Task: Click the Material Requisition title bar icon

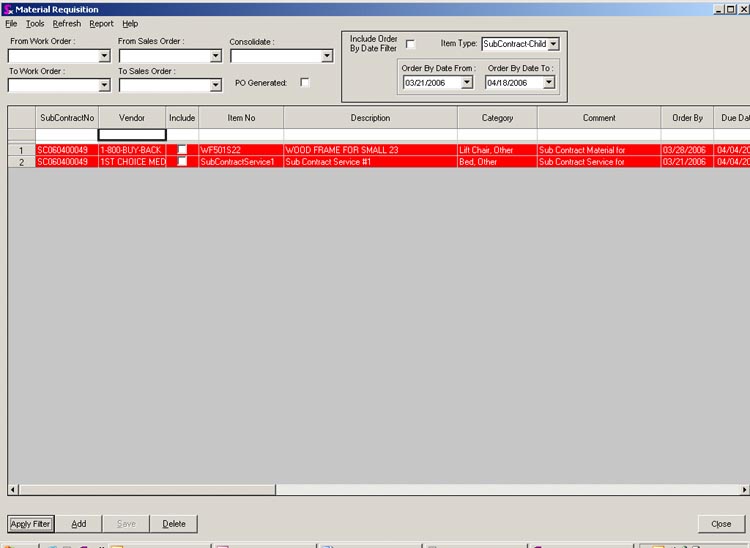Action: [7, 9]
